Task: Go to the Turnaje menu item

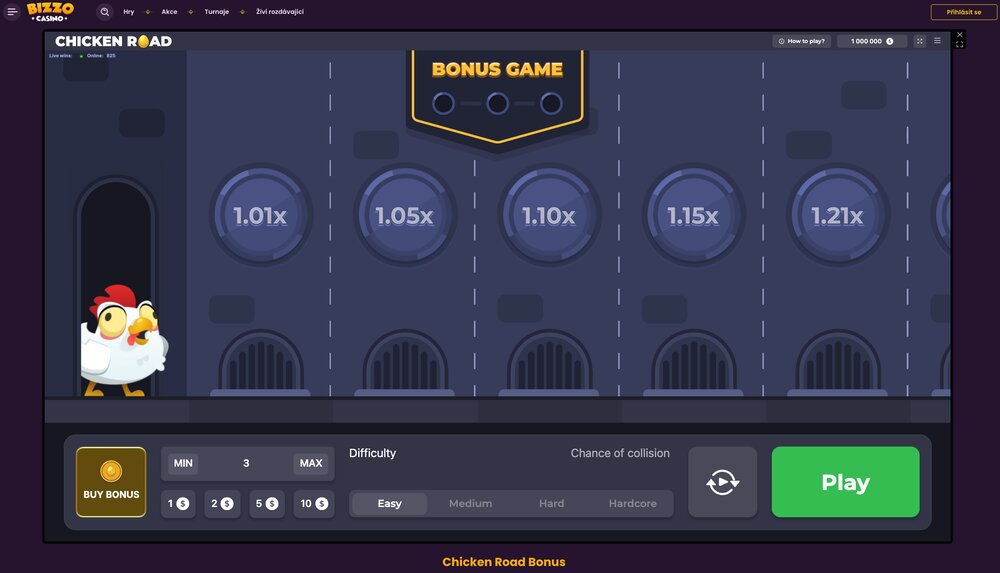Action: [x=216, y=12]
